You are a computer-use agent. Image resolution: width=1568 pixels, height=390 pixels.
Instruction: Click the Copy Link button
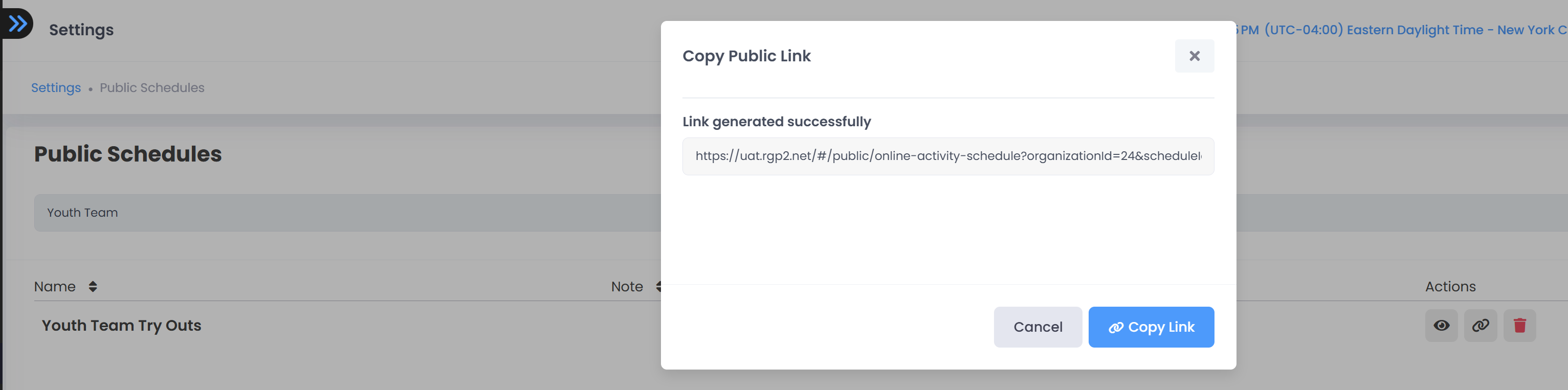click(1151, 327)
